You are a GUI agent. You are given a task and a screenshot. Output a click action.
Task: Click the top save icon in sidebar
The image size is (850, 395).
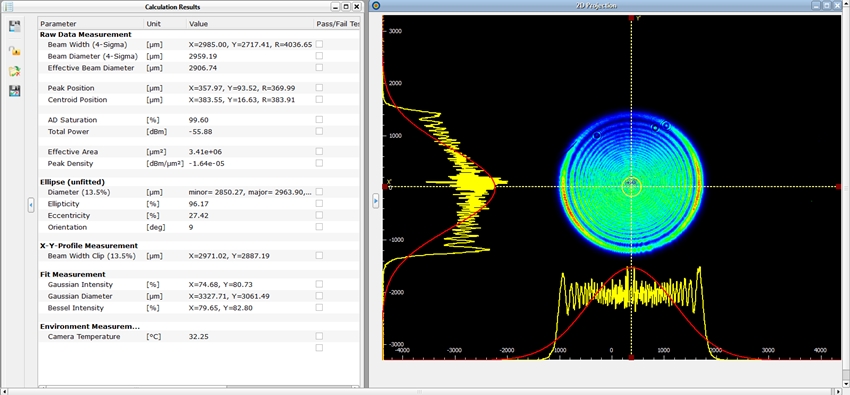point(15,27)
